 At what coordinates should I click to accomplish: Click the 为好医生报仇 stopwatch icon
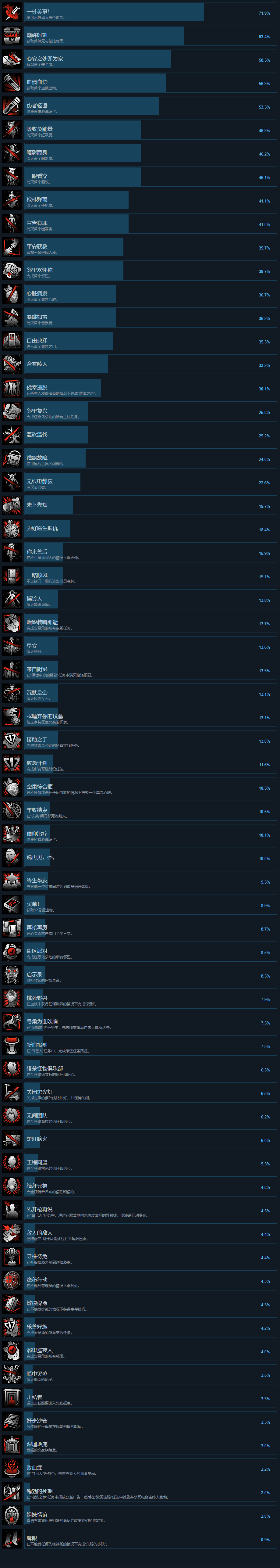[x=12, y=529]
